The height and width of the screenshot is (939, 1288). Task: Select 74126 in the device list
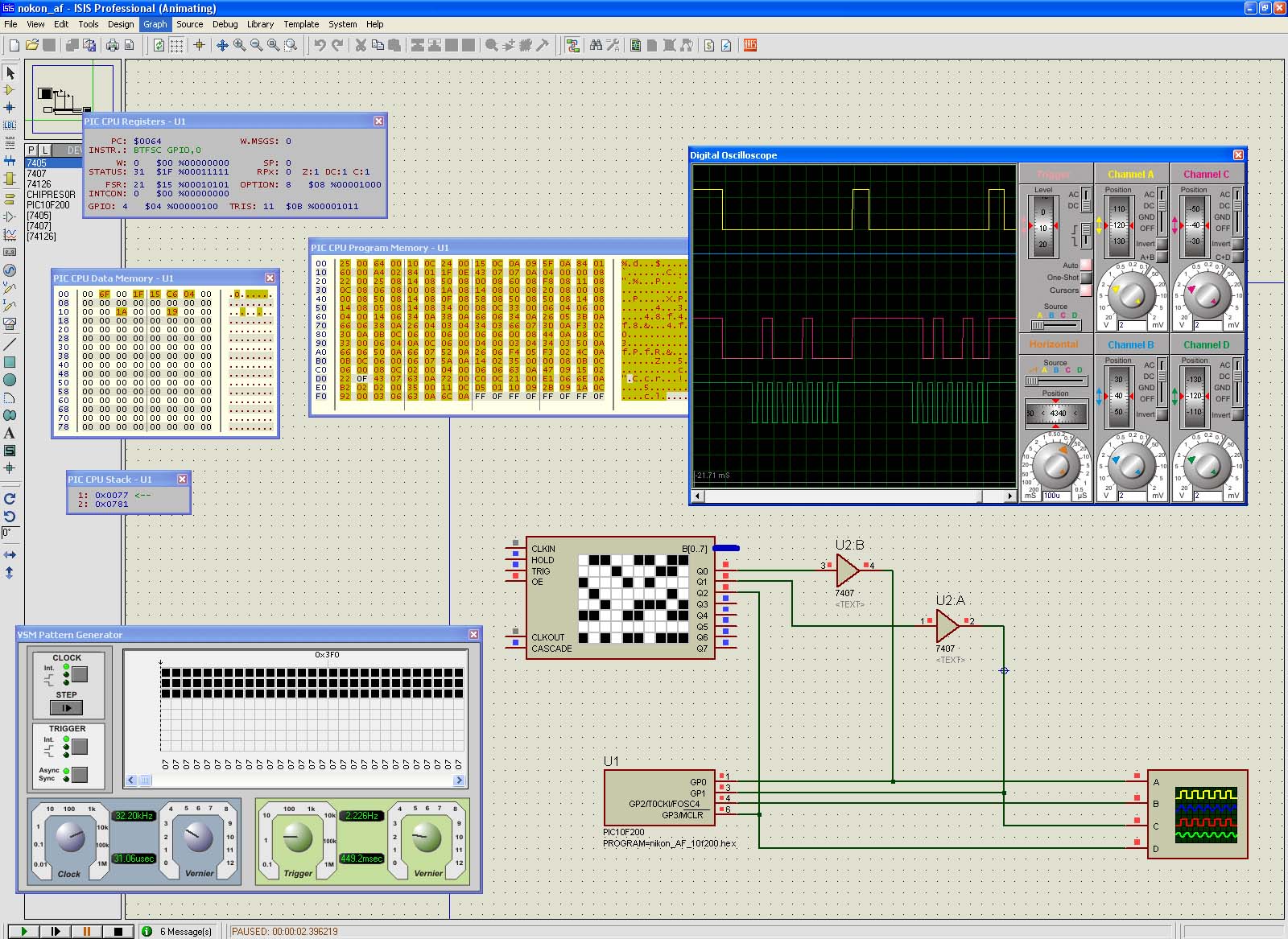pyautogui.click(x=39, y=183)
